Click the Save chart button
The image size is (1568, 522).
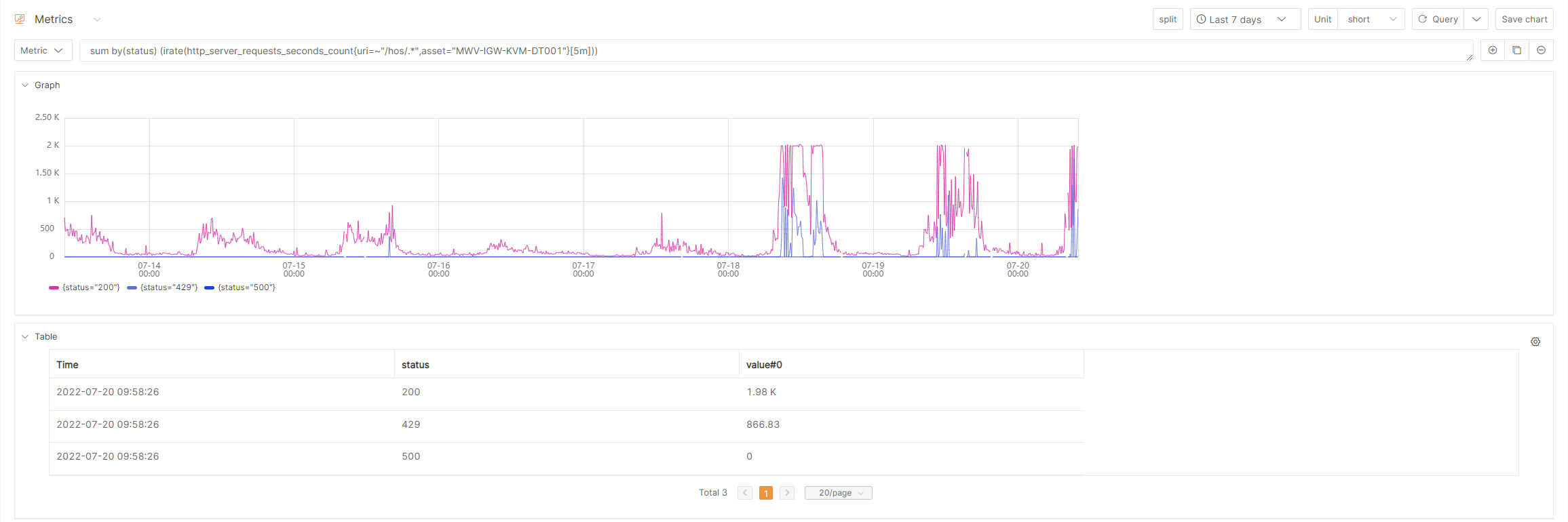[1524, 19]
